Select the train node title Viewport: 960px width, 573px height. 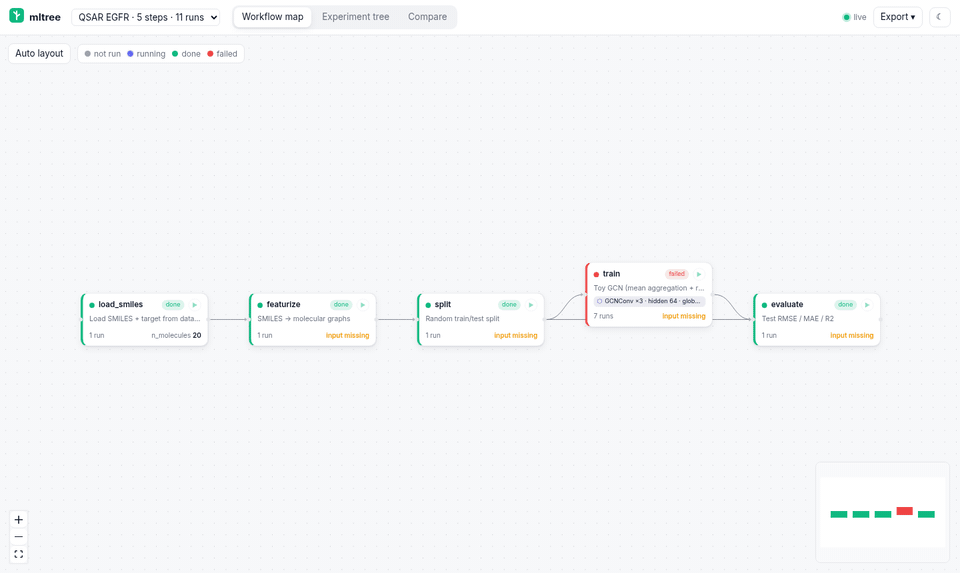(611, 274)
